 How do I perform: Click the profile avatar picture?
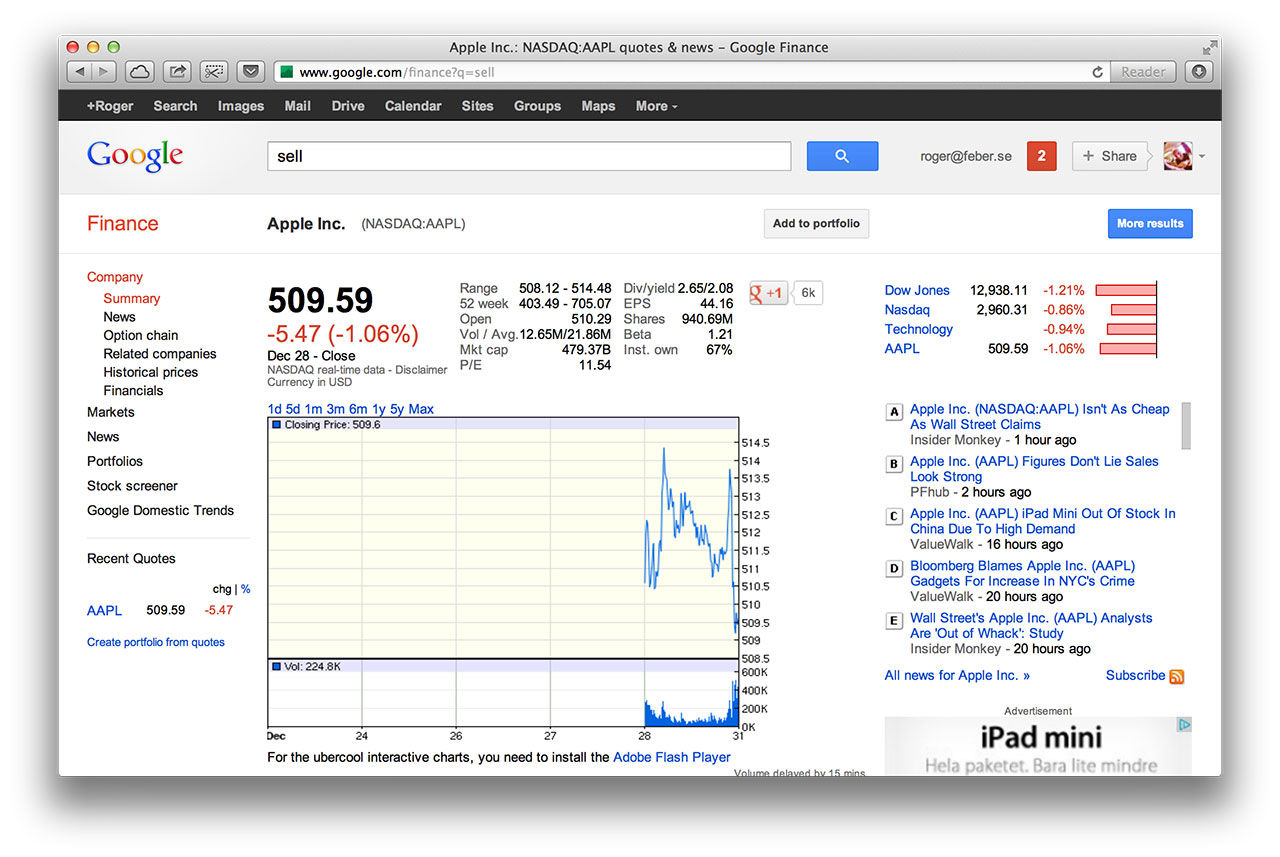tap(1178, 156)
